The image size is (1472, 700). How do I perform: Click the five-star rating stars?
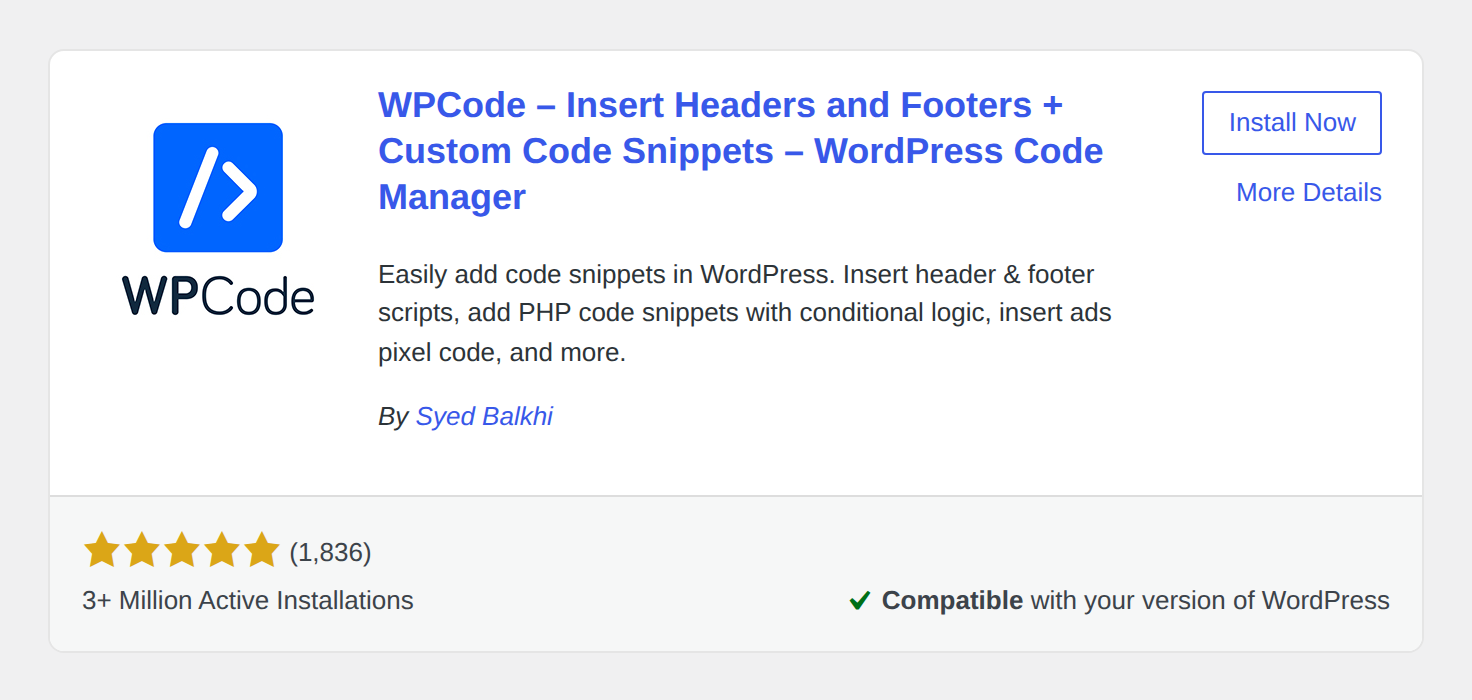(182, 550)
